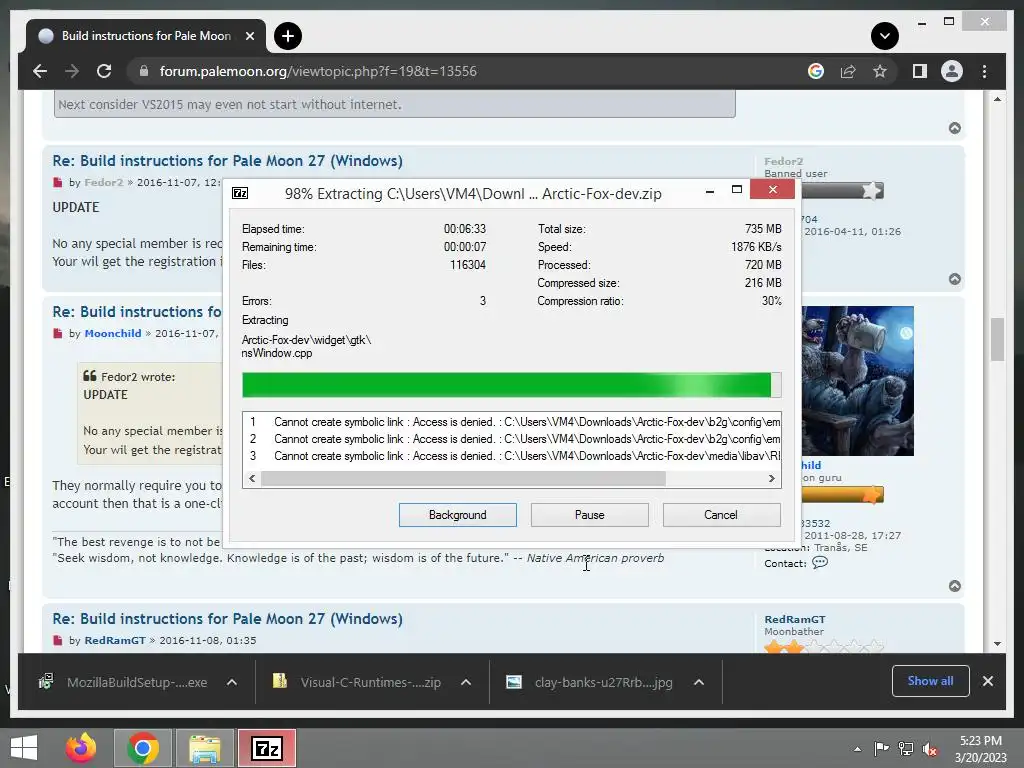The image size is (1024, 768).
Task: Expand MozillaBuildSetup download options chevron
Action: pos(231,682)
